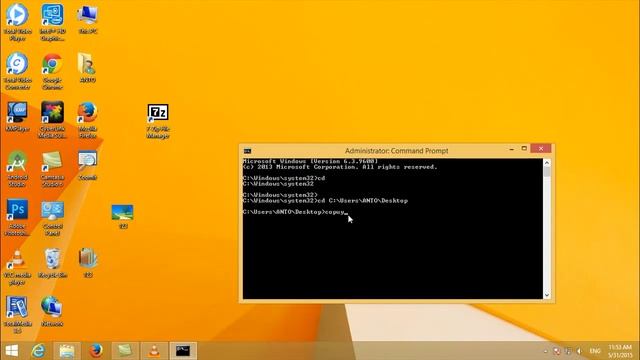Viewport: 640px width, 360px height.
Task: Switch to Firefox on the taskbar
Action: click(96, 351)
